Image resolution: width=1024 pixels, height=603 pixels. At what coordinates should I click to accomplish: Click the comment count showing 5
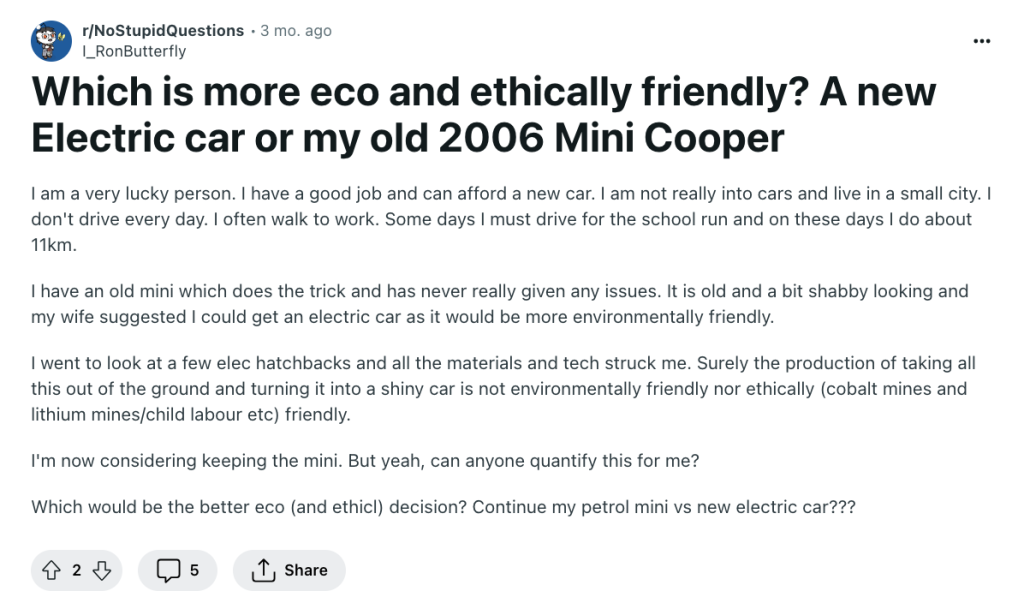coord(194,570)
